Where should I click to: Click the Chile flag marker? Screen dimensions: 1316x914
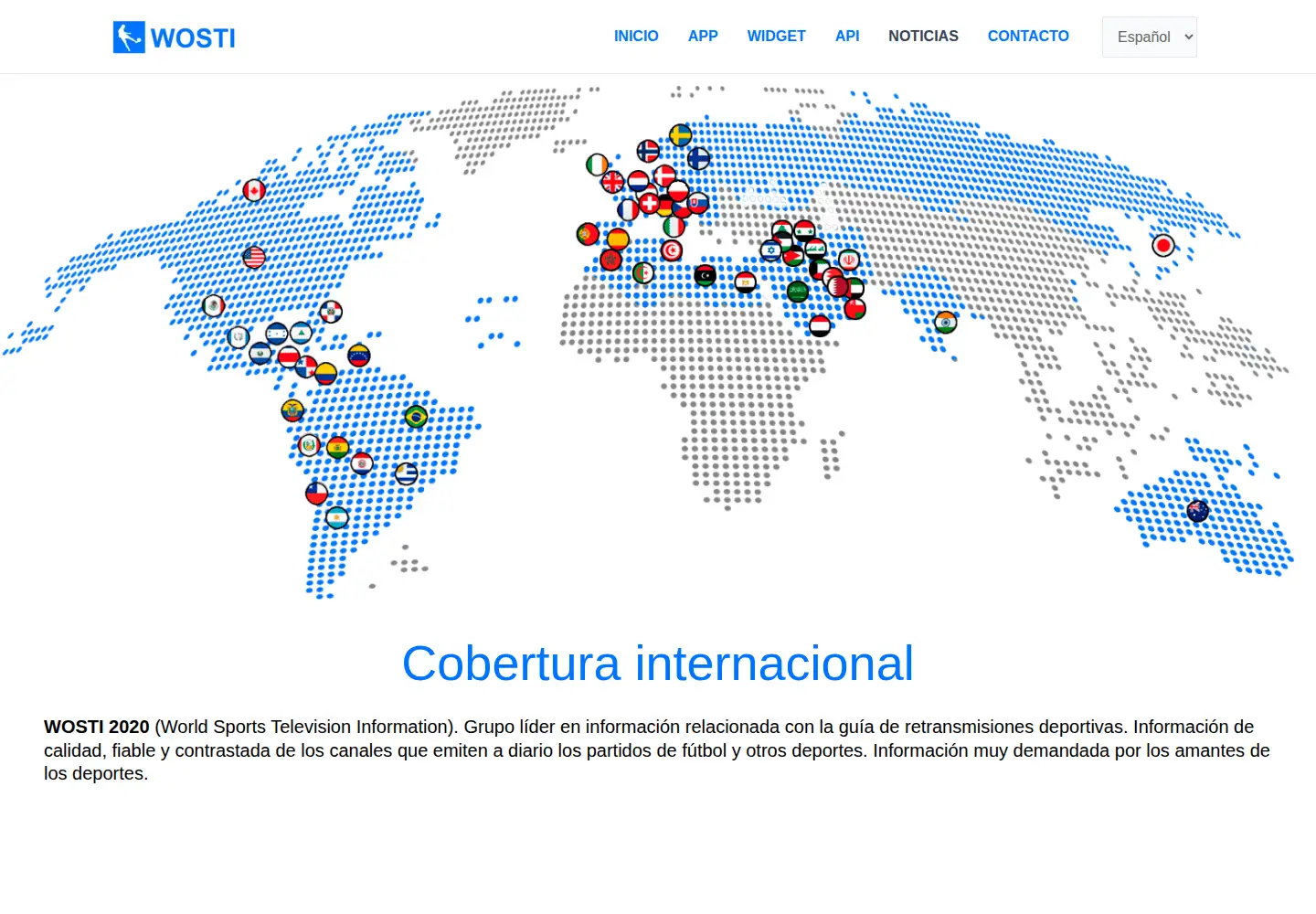(316, 494)
